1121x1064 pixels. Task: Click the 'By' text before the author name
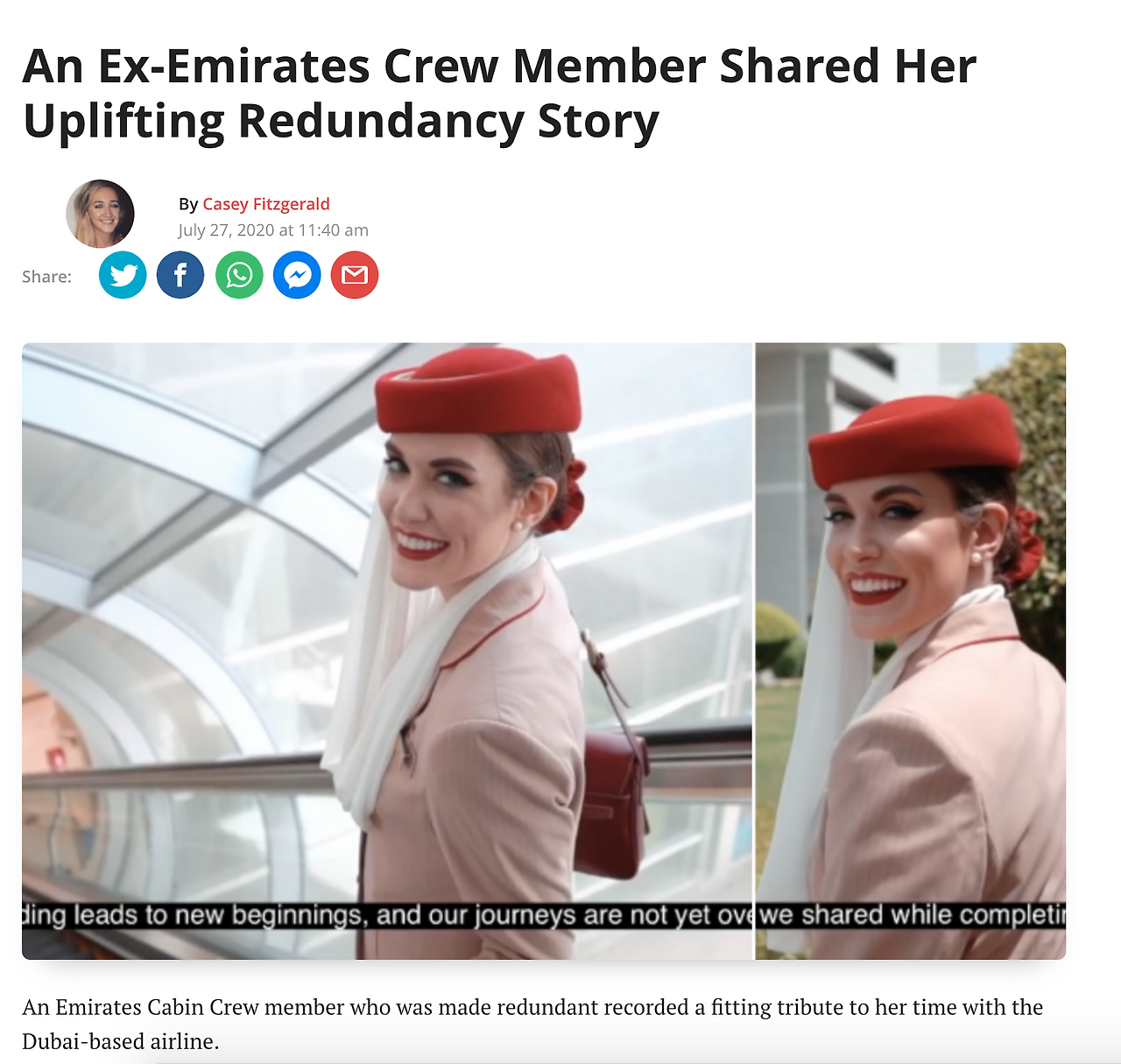click(188, 204)
